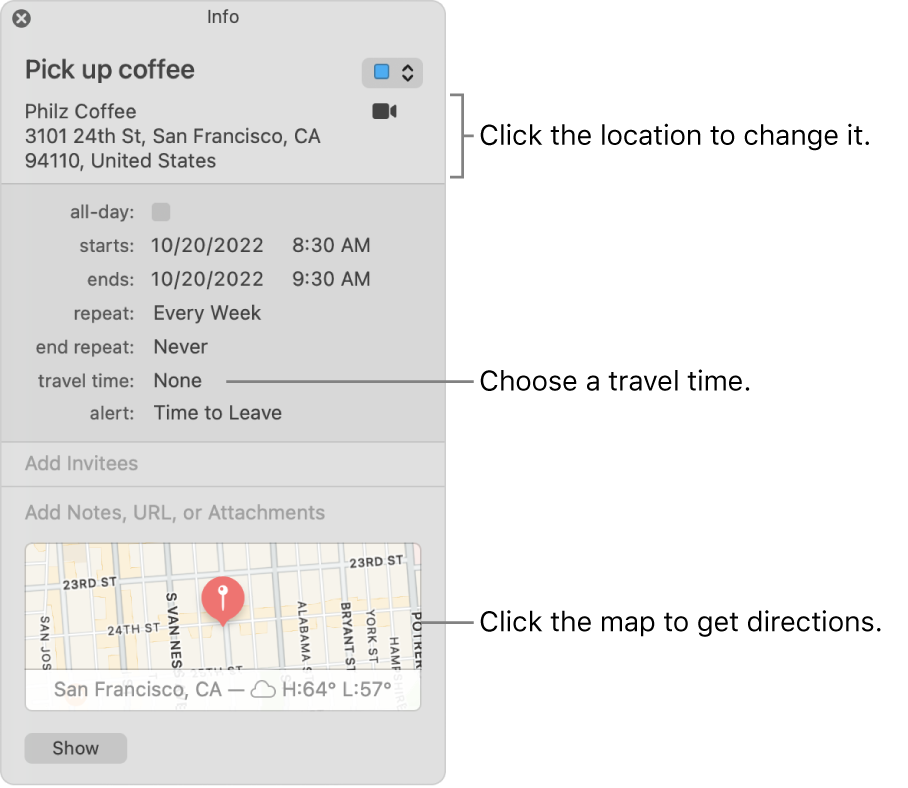Click the cloud weather icon
Viewport: 908px width, 788px height.
[266, 688]
